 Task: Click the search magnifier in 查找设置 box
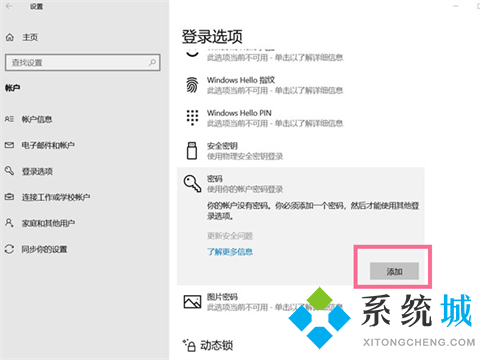pos(152,62)
